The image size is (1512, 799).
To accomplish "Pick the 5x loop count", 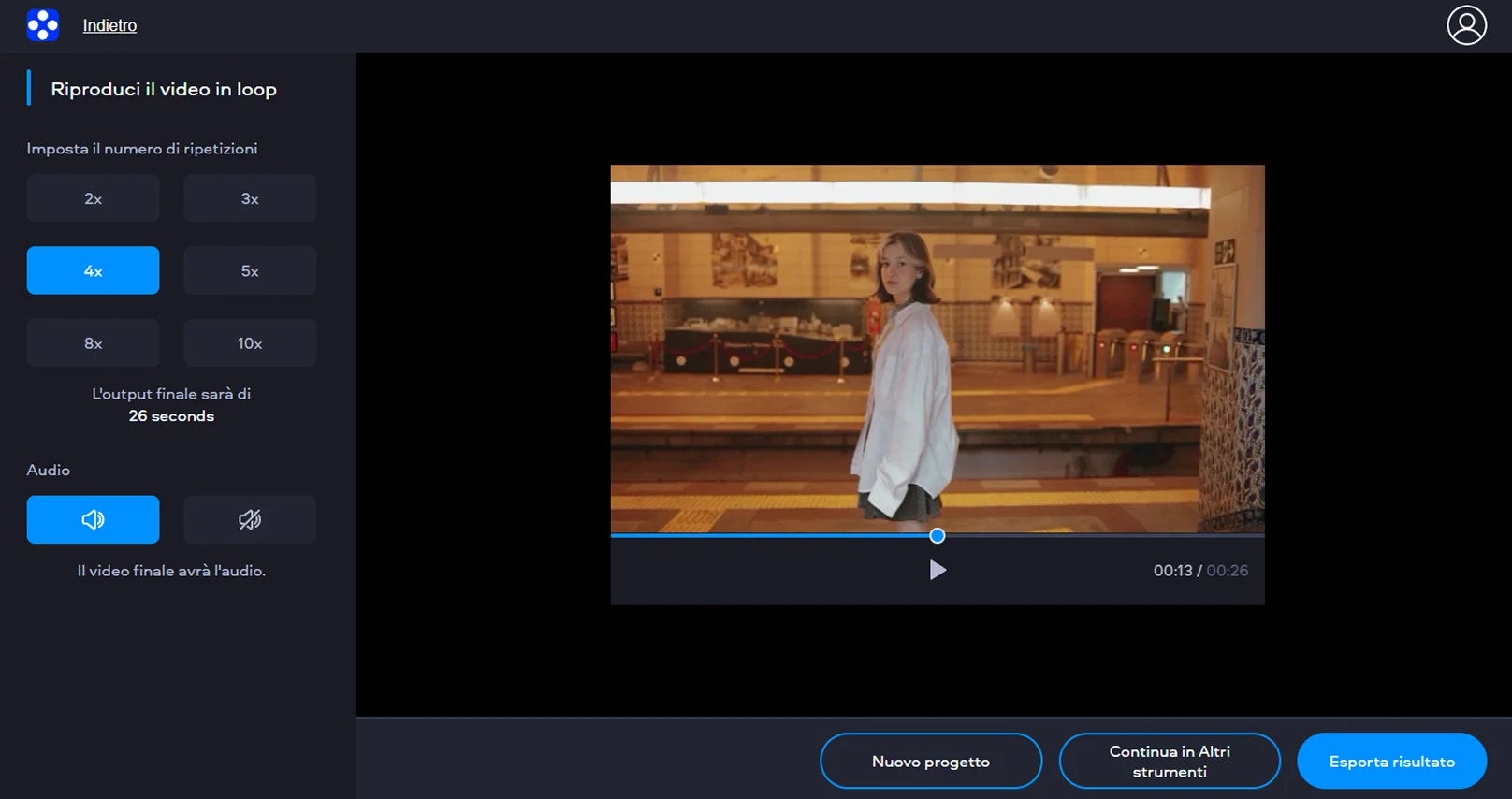I will coord(250,270).
